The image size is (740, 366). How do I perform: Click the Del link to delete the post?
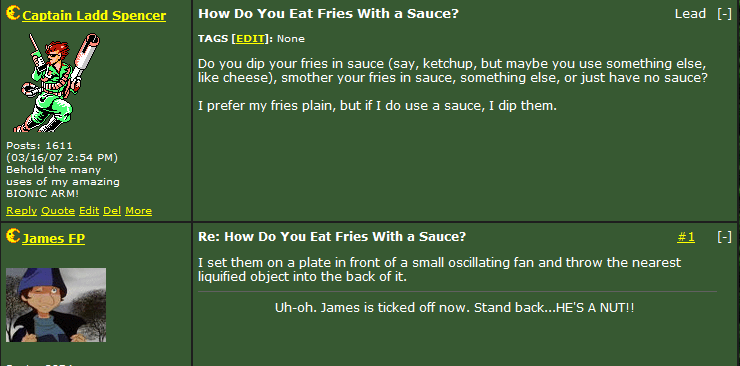click(112, 211)
